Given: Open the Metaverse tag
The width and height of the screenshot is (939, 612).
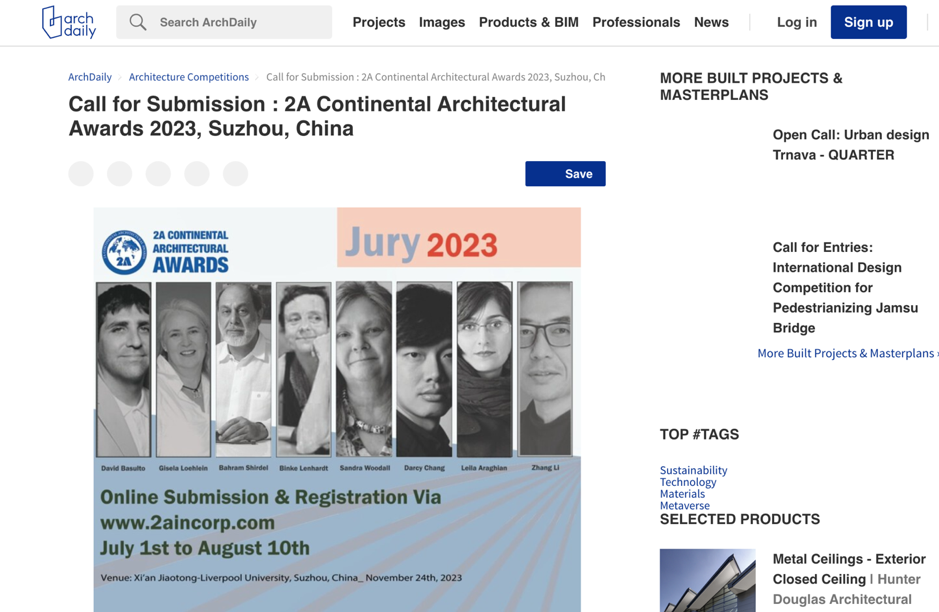Looking at the screenshot, I should (x=684, y=505).
